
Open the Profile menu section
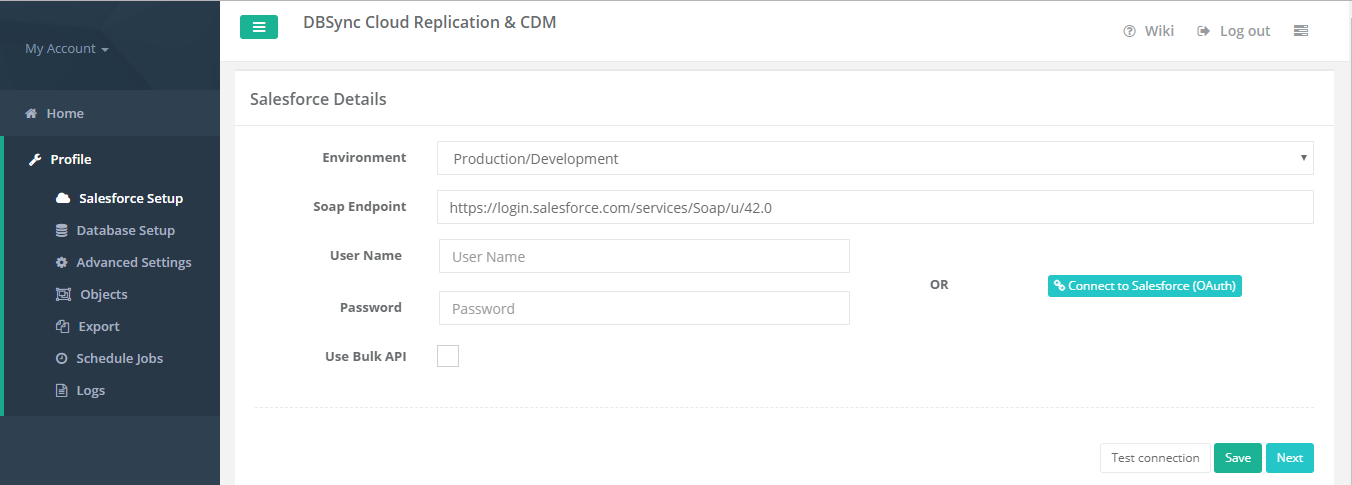click(70, 159)
